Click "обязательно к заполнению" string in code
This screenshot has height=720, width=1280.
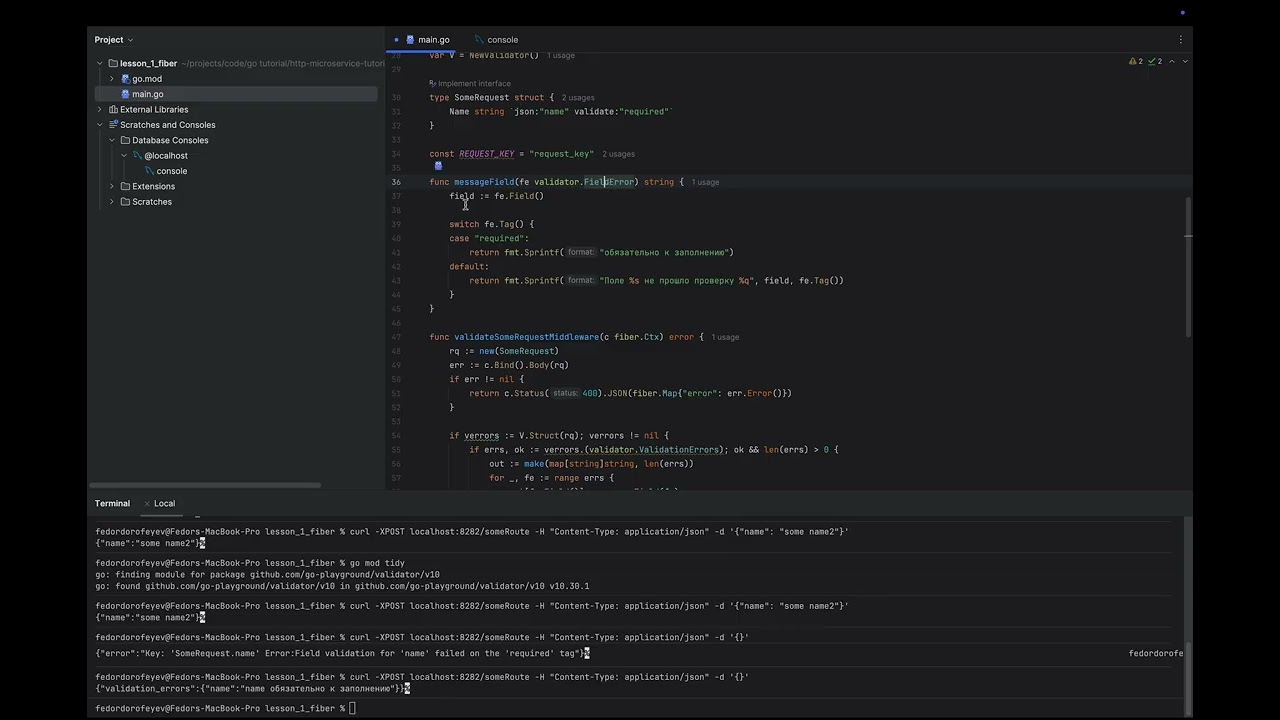(x=666, y=253)
